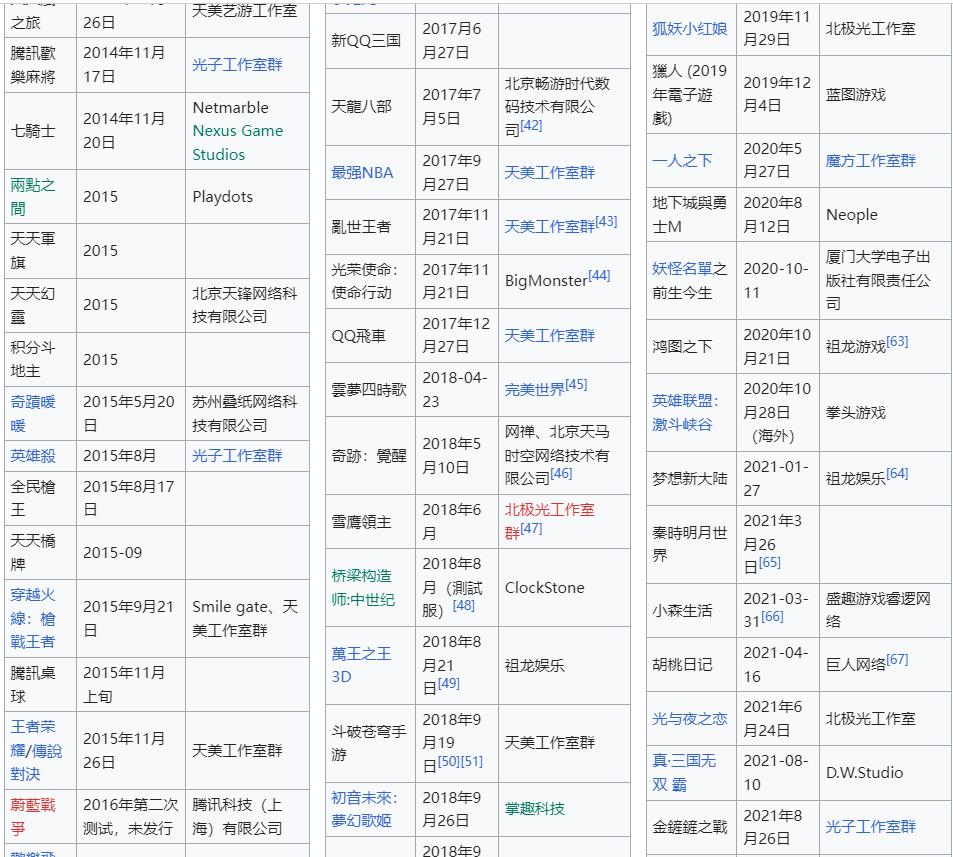Open the 奇蹟暖暖 link

tap(33, 413)
